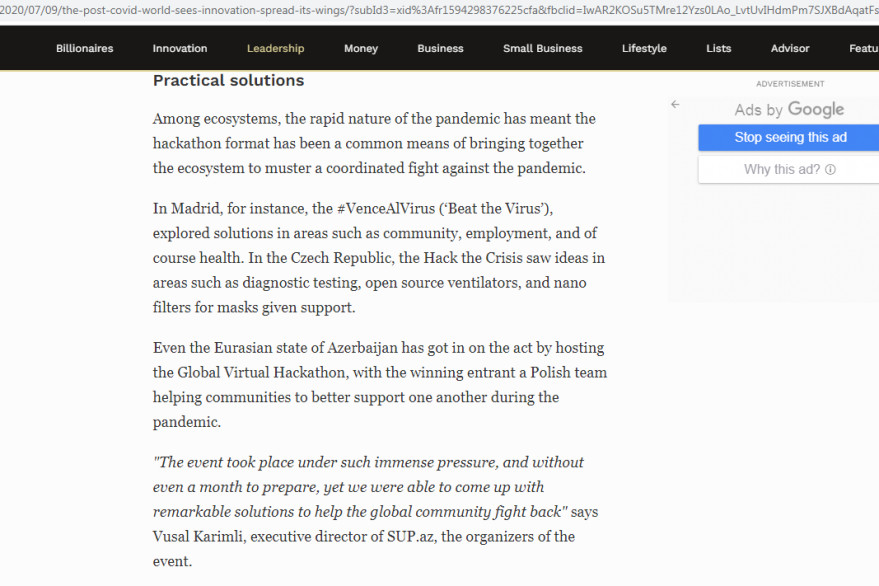The image size is (879, 586).
Task: Click the info icon on Why this ad
Action: (x=831, y=169)
